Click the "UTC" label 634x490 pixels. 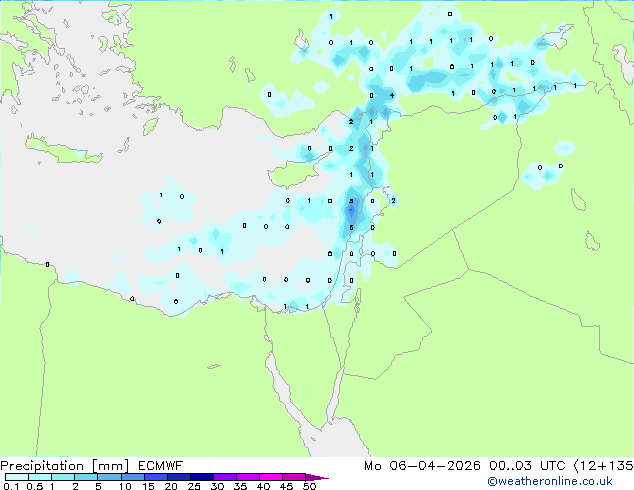(x=553, y=466)
